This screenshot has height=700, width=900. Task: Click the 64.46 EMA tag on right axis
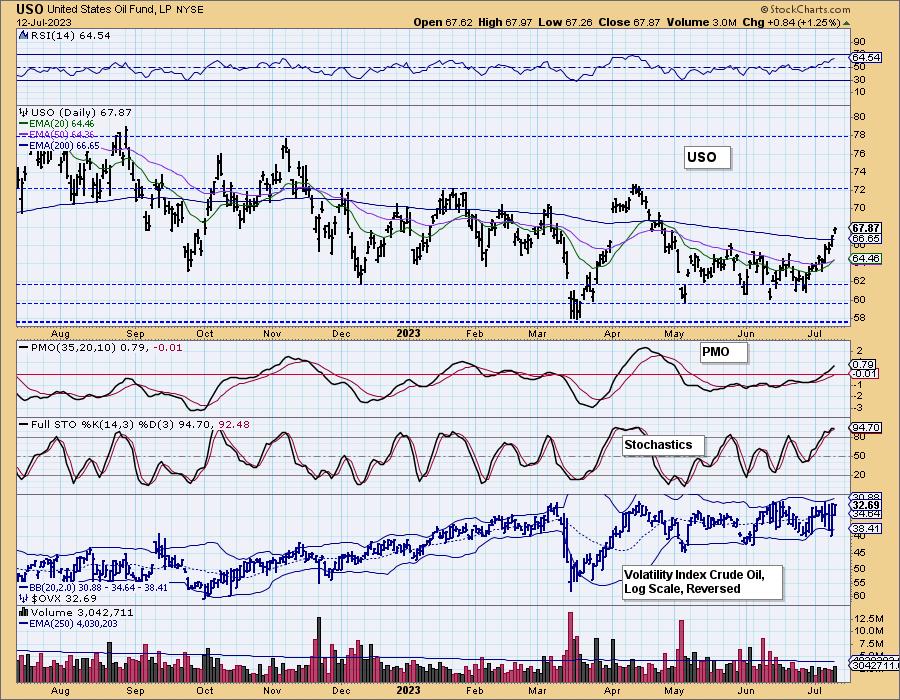pos(866,259)
